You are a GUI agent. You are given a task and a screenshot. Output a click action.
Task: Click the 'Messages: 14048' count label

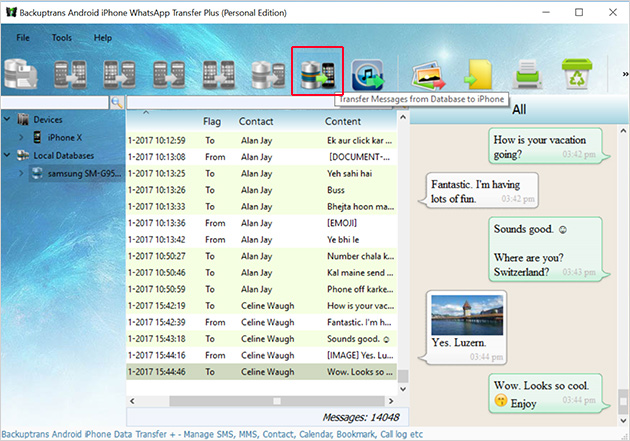point(360,417)
